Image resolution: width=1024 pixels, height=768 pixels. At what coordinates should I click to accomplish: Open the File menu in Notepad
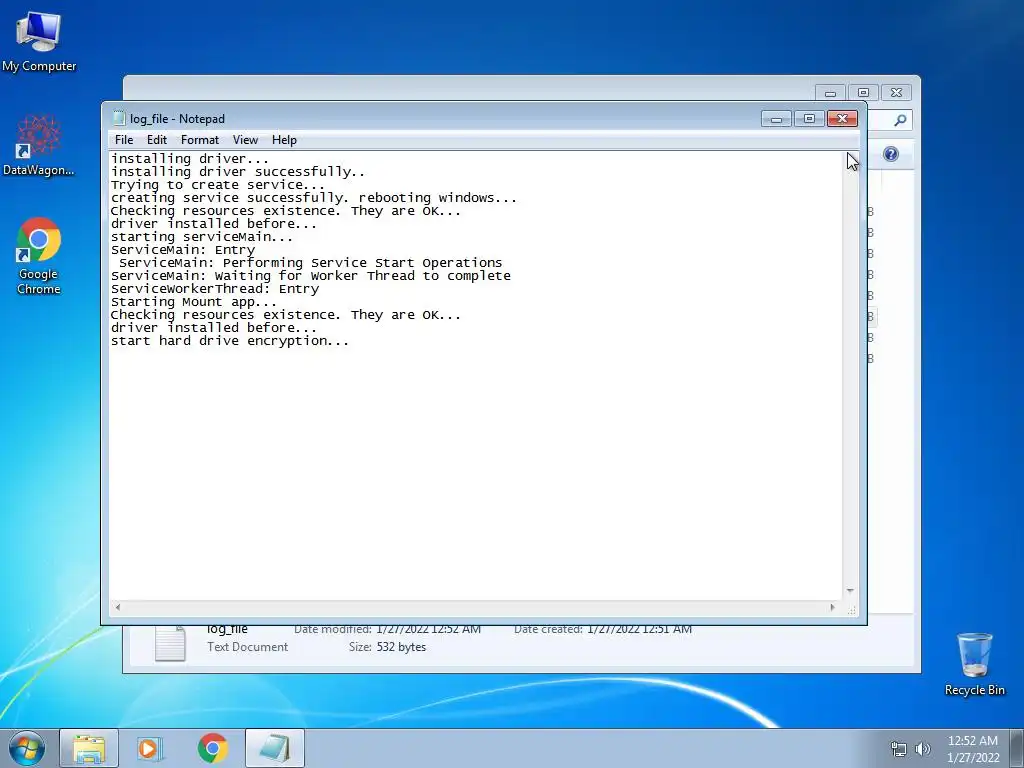[123, 140]
